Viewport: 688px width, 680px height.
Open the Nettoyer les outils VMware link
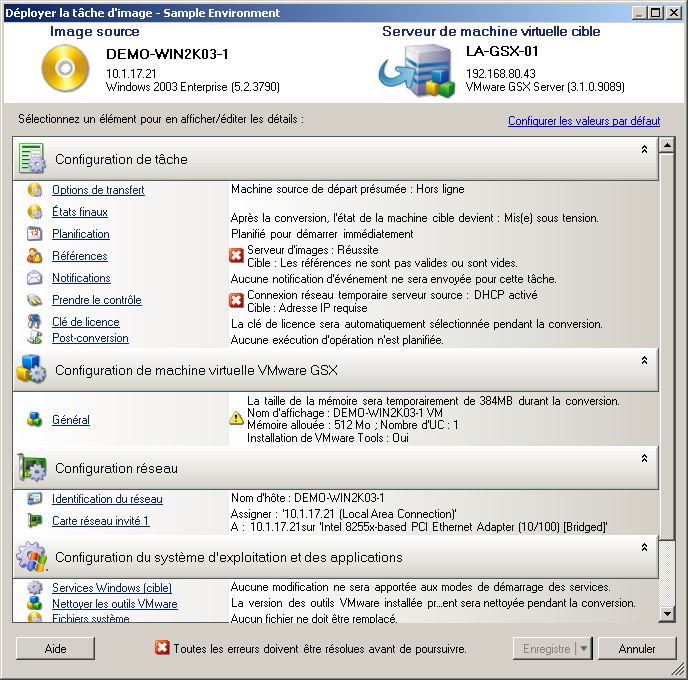tap(115, 604)
